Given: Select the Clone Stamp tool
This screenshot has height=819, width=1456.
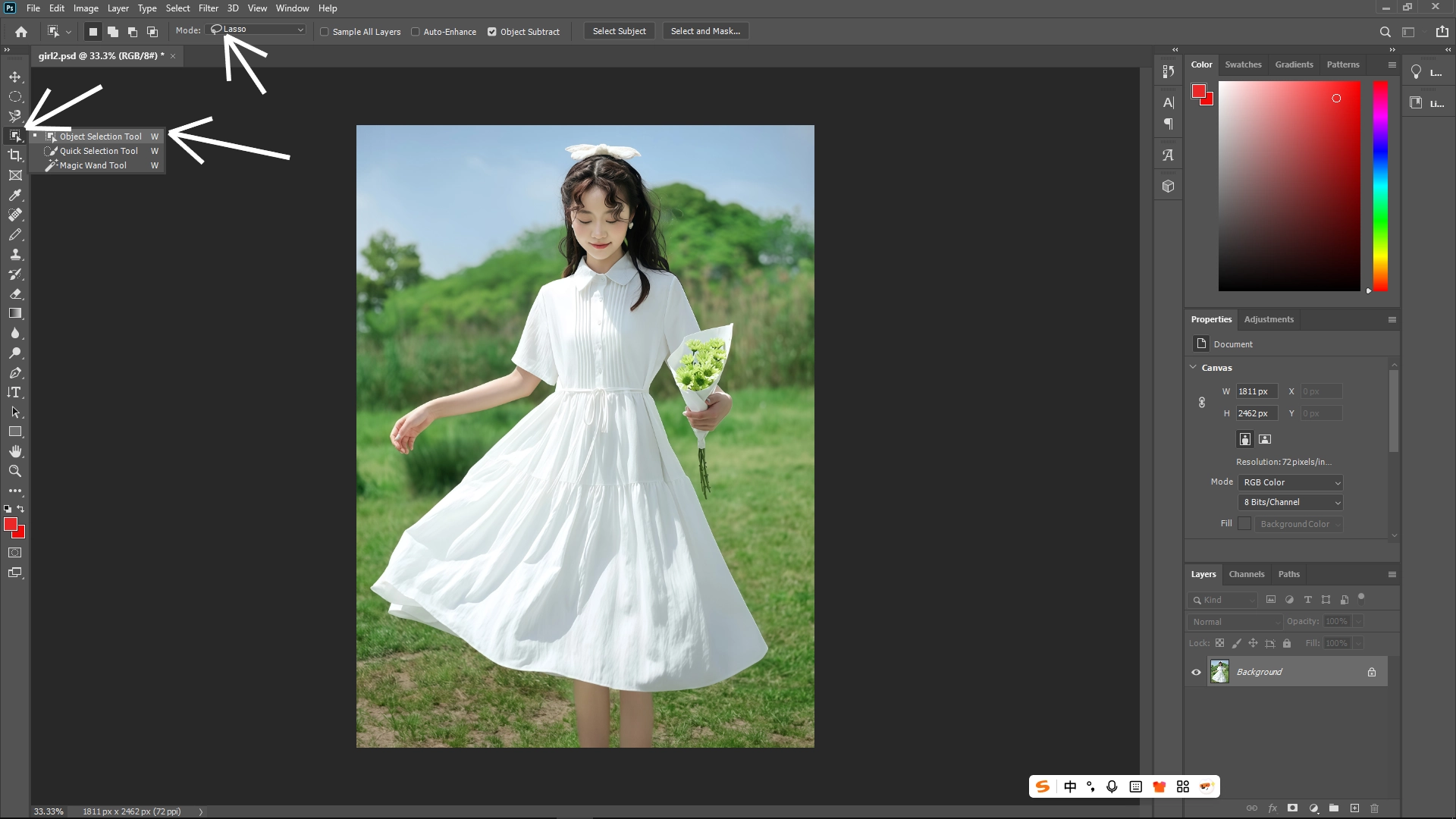Looking at the screenshot, I should pyautogui.click(x=15, y=255).
